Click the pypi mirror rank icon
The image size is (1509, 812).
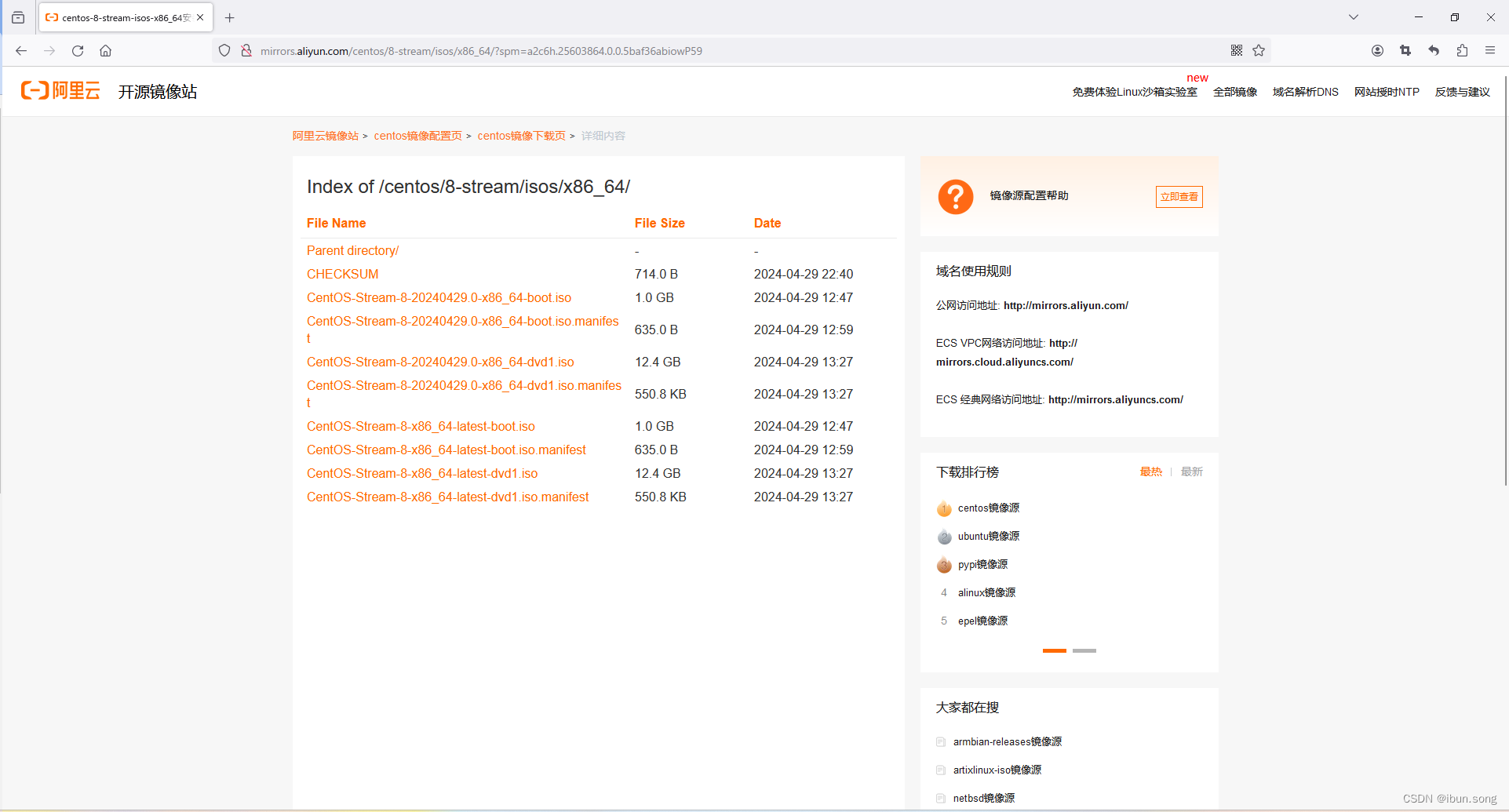pyautogui.click(x=944, y=565)
